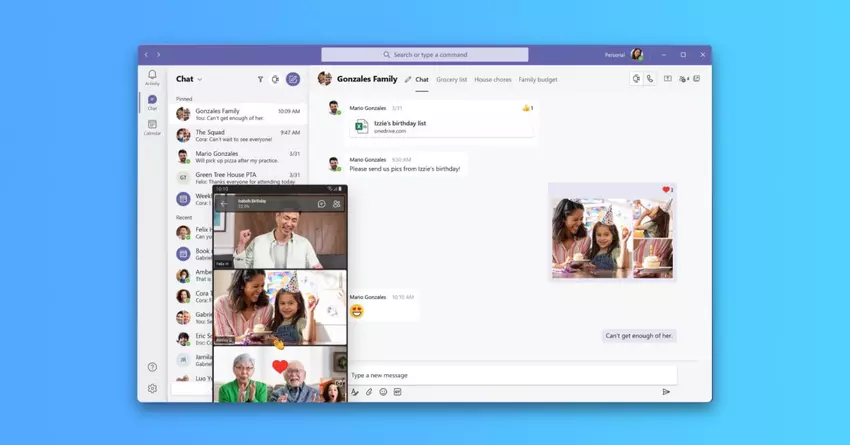Open the Calendar from the left rail

point(152,126)
